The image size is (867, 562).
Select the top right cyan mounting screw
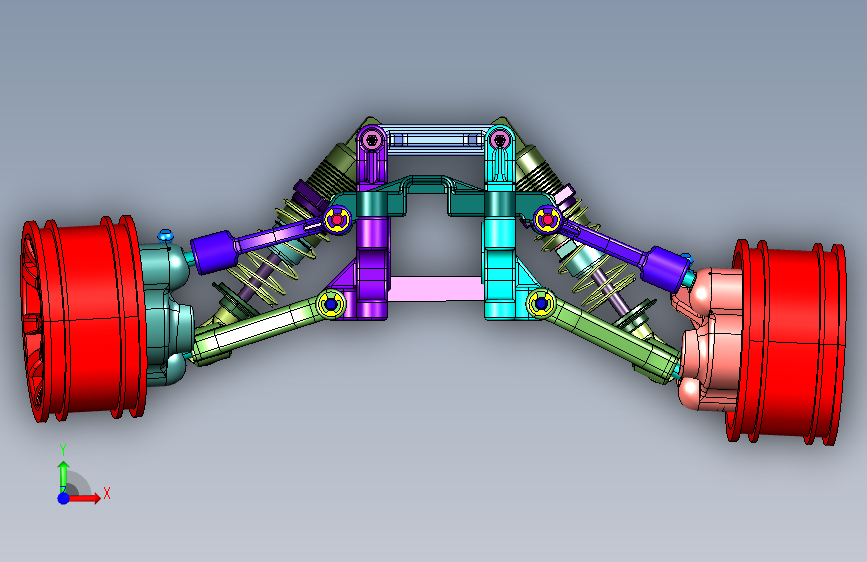tap(500, 138)
